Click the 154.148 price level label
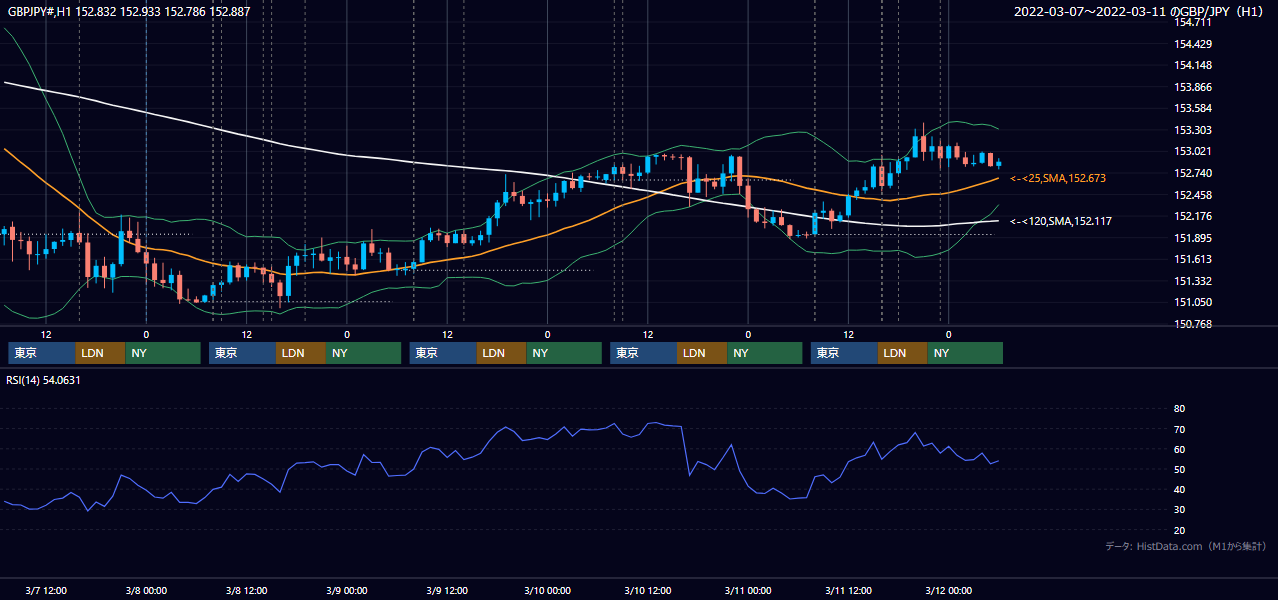Viewport: 1278px width, 600px height. pos(1192,66)
